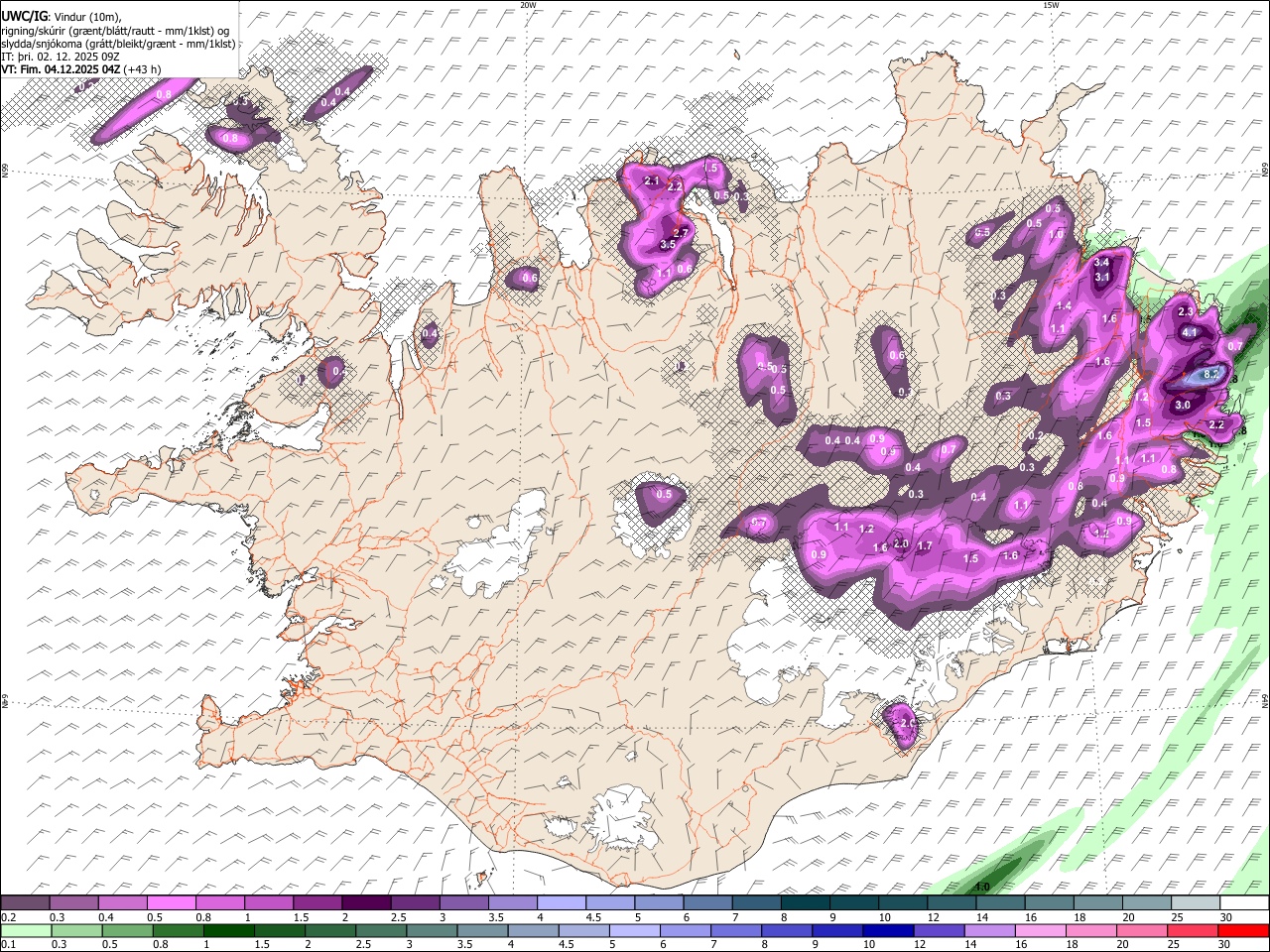Click the 3.1 value in the northeast
The width and height of the screenshot is (1270, 952).
tap(1102, 278)
